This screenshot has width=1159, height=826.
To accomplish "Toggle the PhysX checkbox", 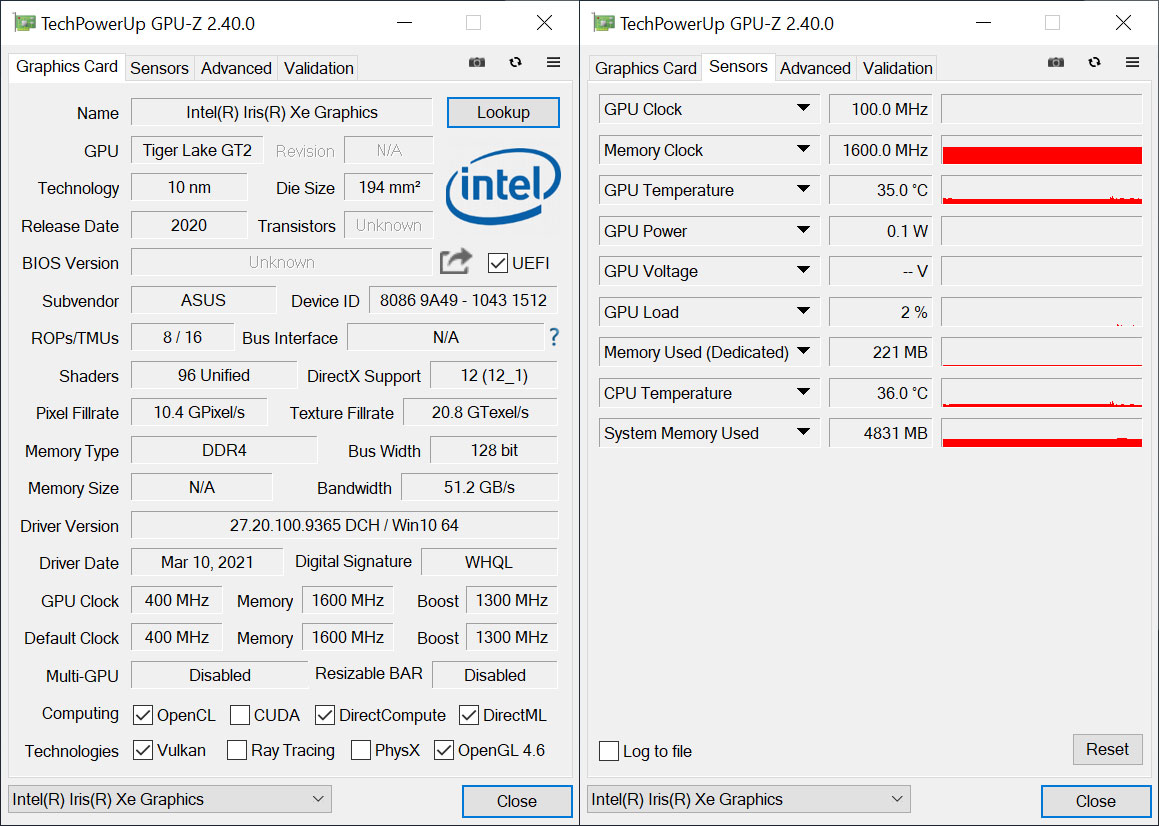I will 361,750.
